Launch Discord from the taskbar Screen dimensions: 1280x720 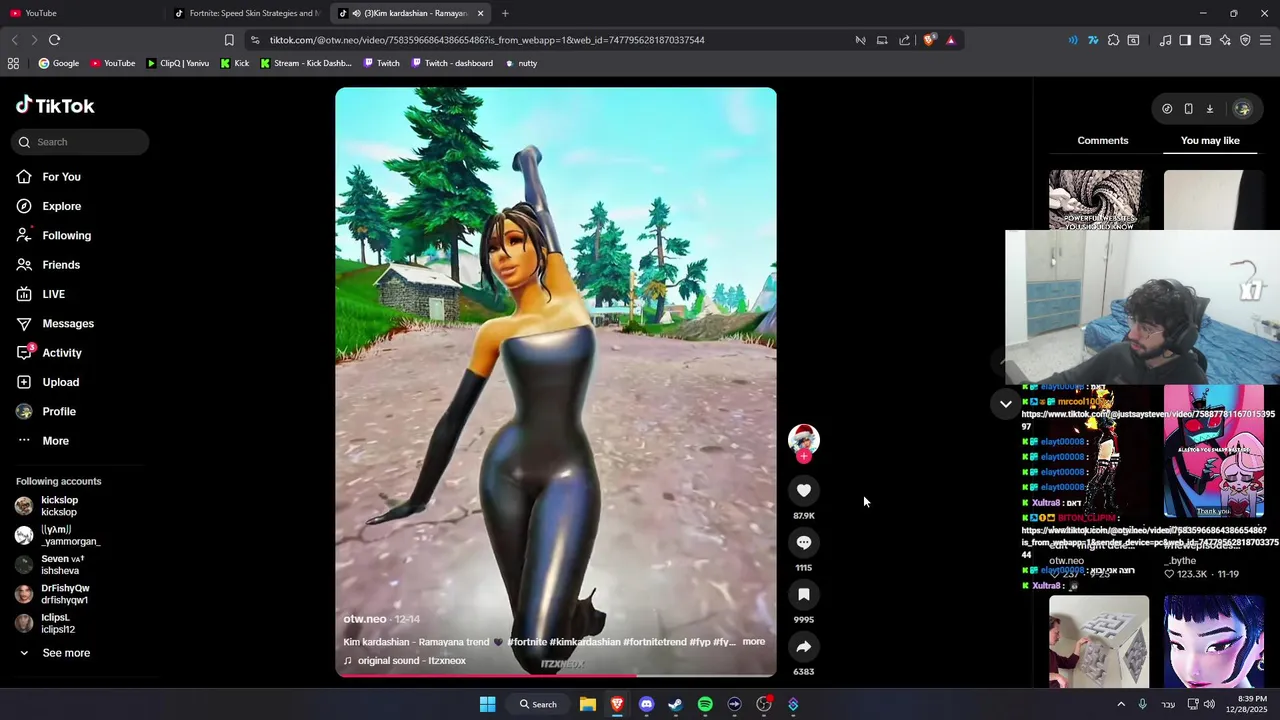[x=646, y=704]
